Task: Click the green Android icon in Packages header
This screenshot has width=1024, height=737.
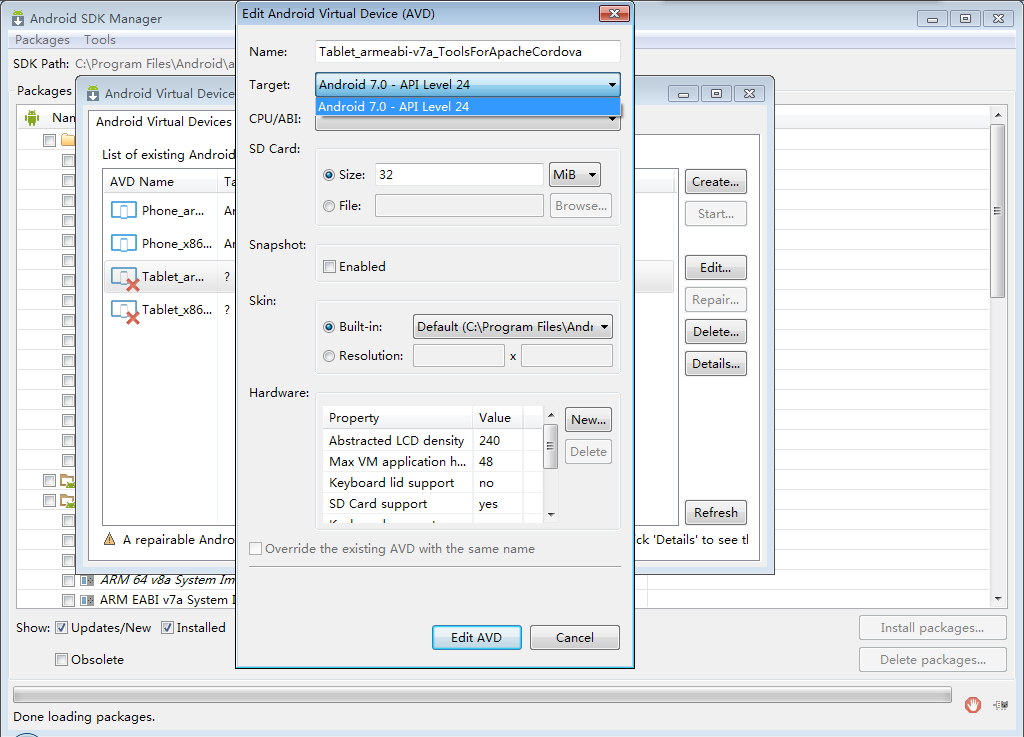Action: (31, 118)
